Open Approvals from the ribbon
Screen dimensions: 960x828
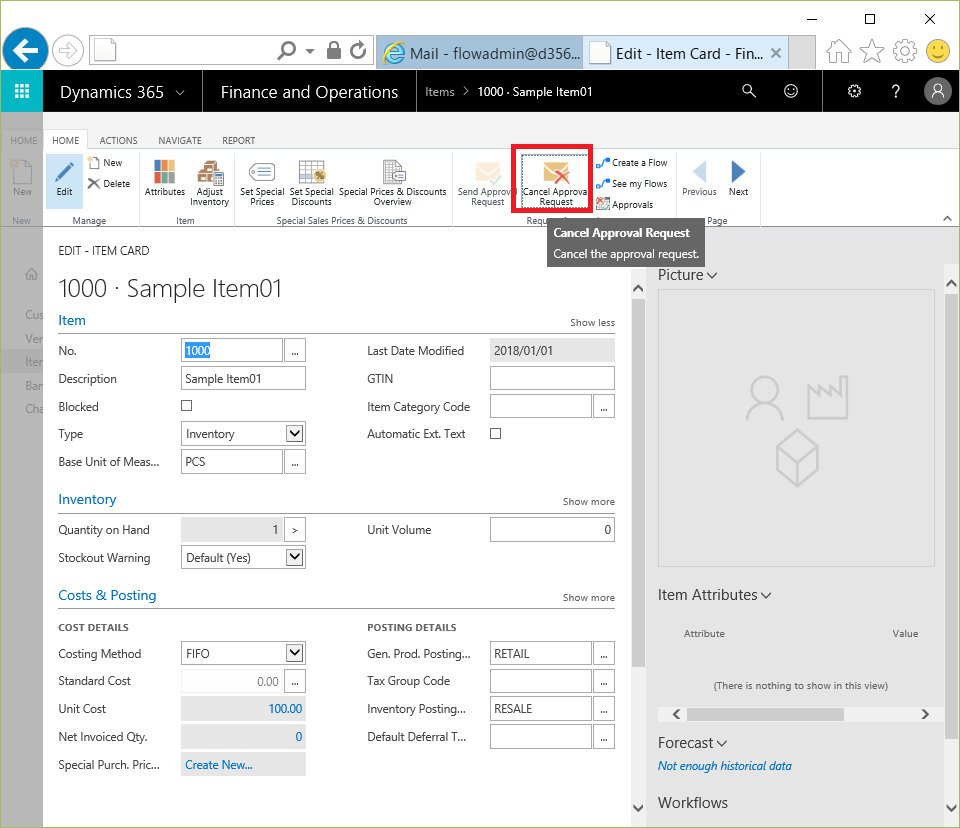(624, 205)
